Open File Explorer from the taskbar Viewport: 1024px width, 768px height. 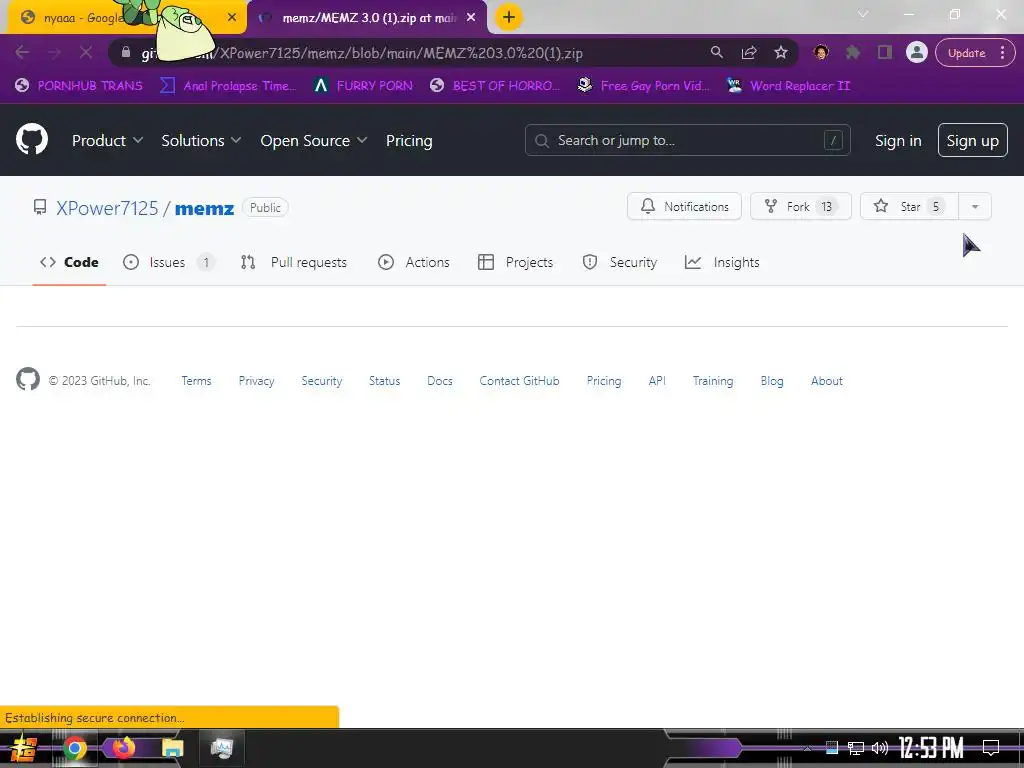(x=173, y=748)
